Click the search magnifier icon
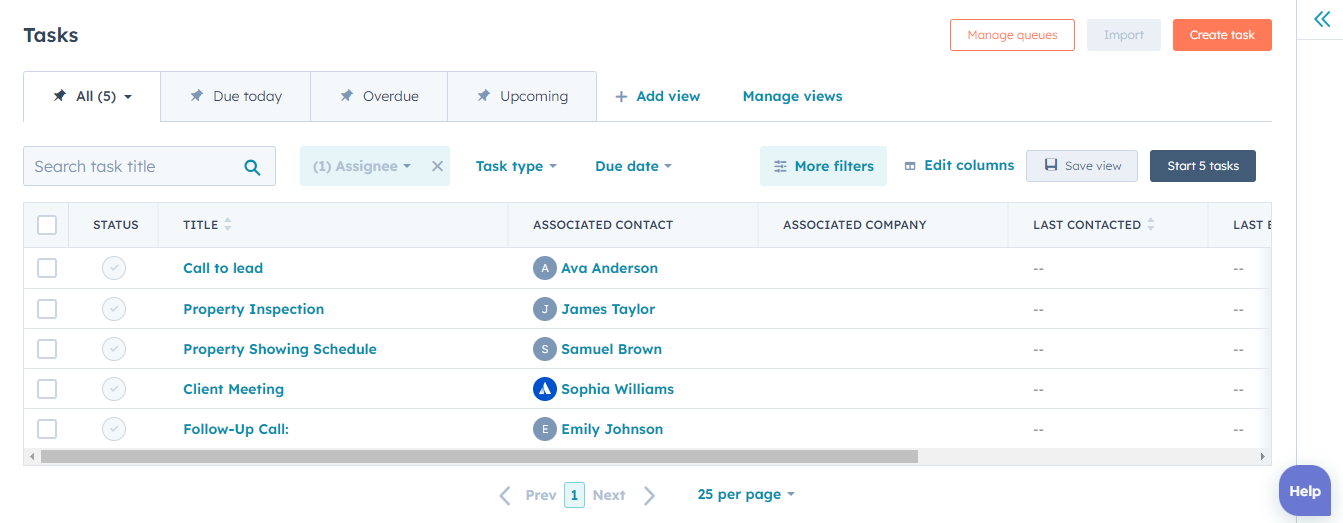 [252, 167]
